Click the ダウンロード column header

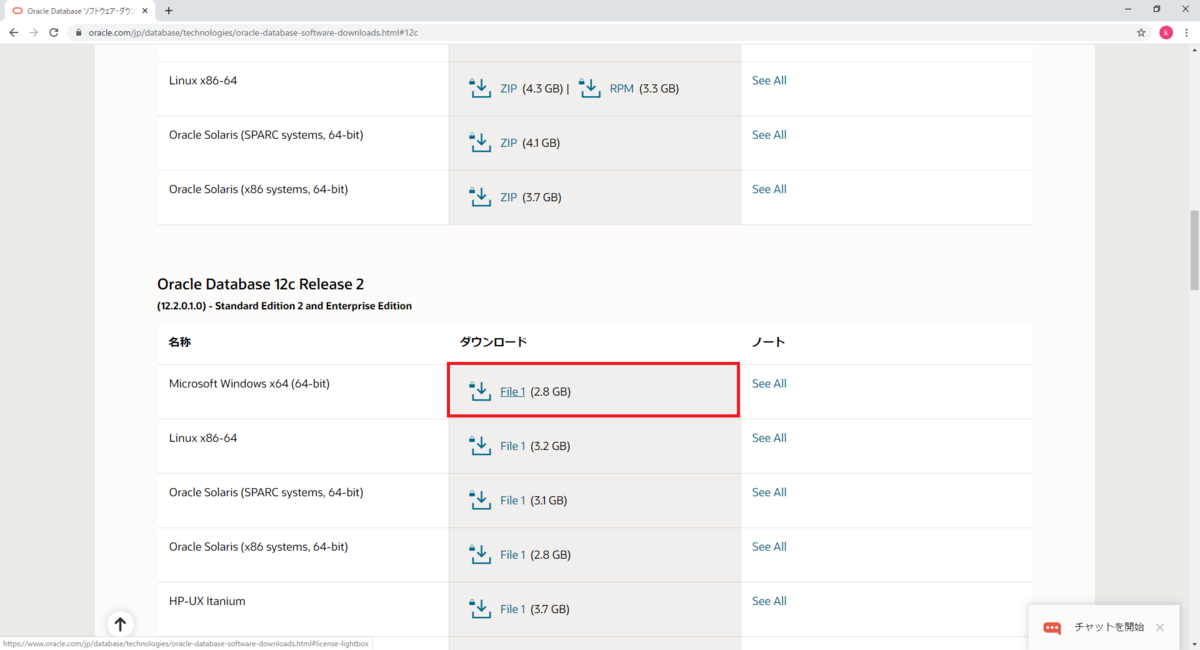coord(493,342)
